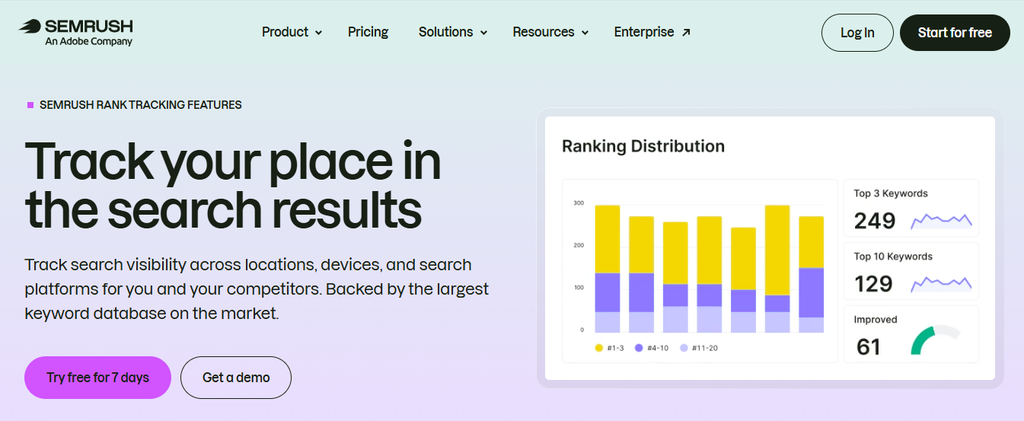The image size is (1024, 421).
Task: Click the Get a demo button
Action: click(x=236, y=377)
